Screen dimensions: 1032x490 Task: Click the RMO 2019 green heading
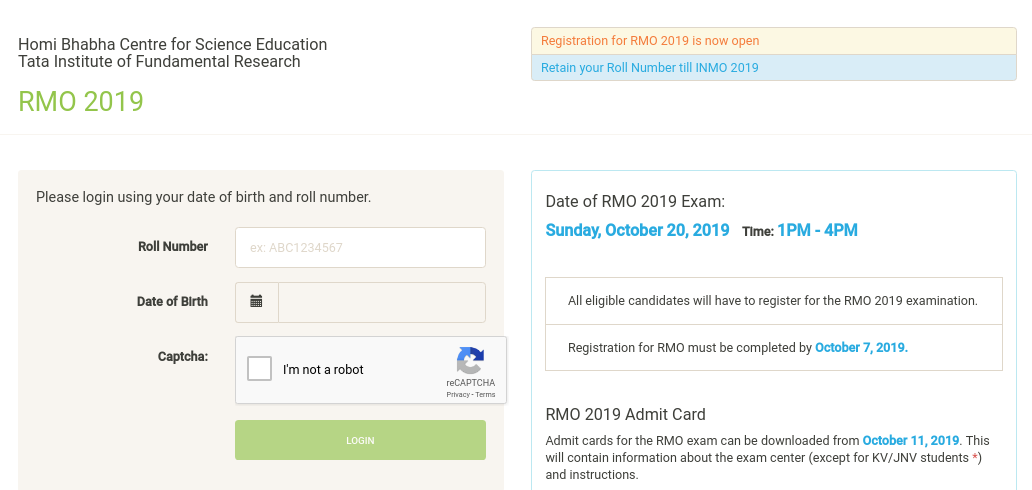[81, 101]
